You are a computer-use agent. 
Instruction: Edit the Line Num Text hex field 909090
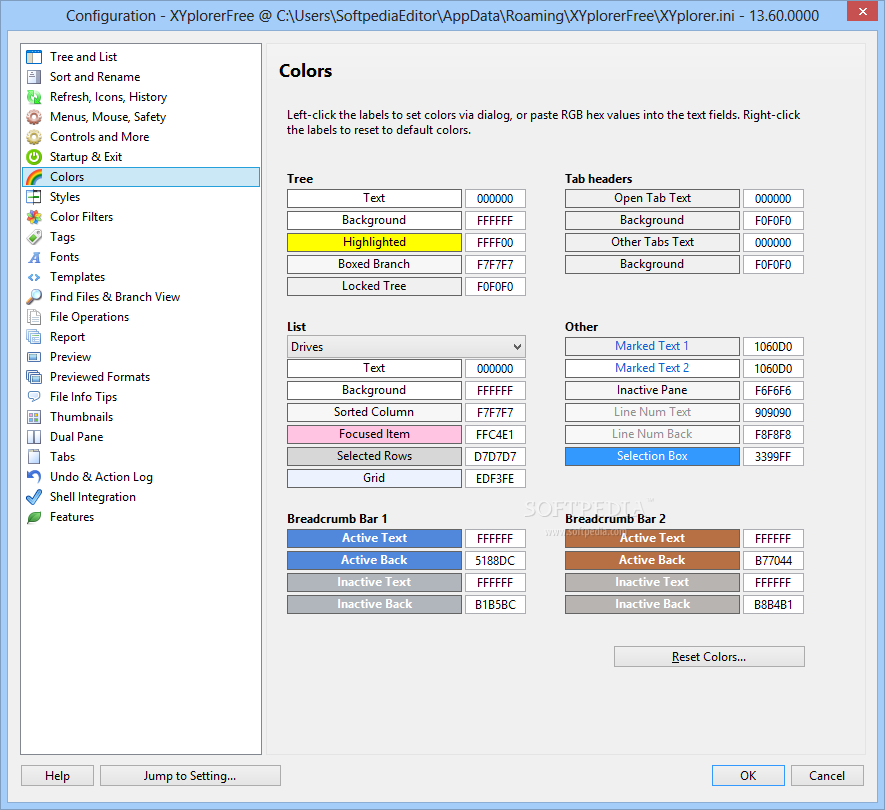pos(773,413)
